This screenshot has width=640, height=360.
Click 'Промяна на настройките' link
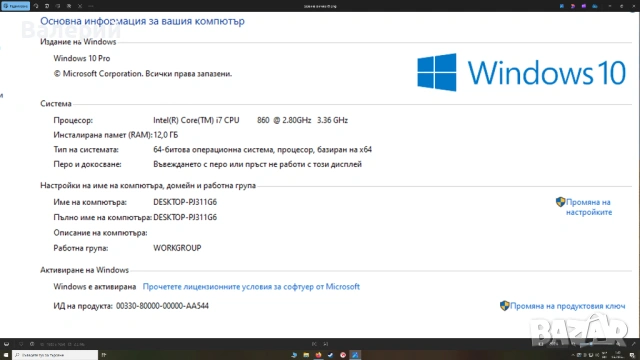(589, 207)
